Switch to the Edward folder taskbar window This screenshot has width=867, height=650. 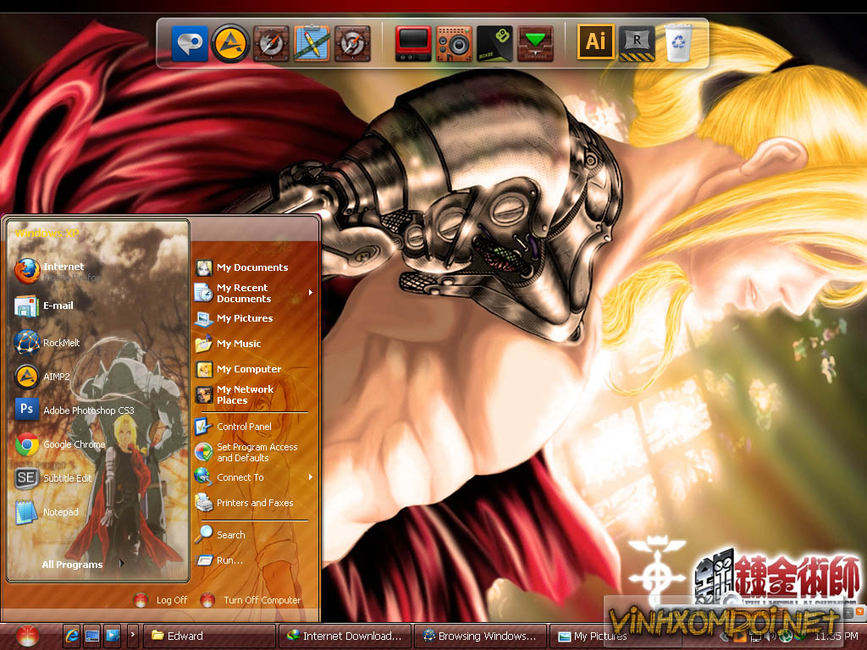pos(209,636)
